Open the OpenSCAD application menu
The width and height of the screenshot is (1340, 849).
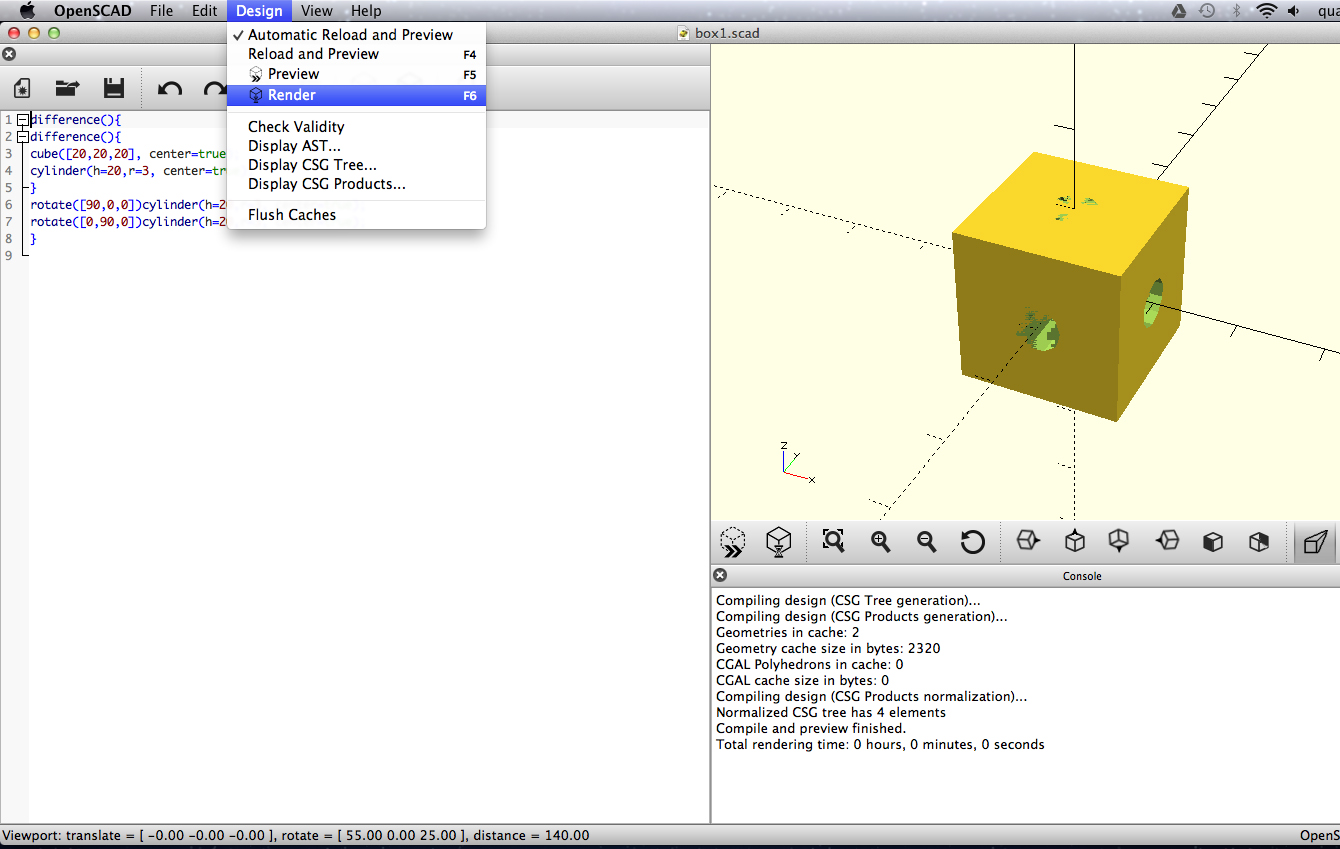92,11
